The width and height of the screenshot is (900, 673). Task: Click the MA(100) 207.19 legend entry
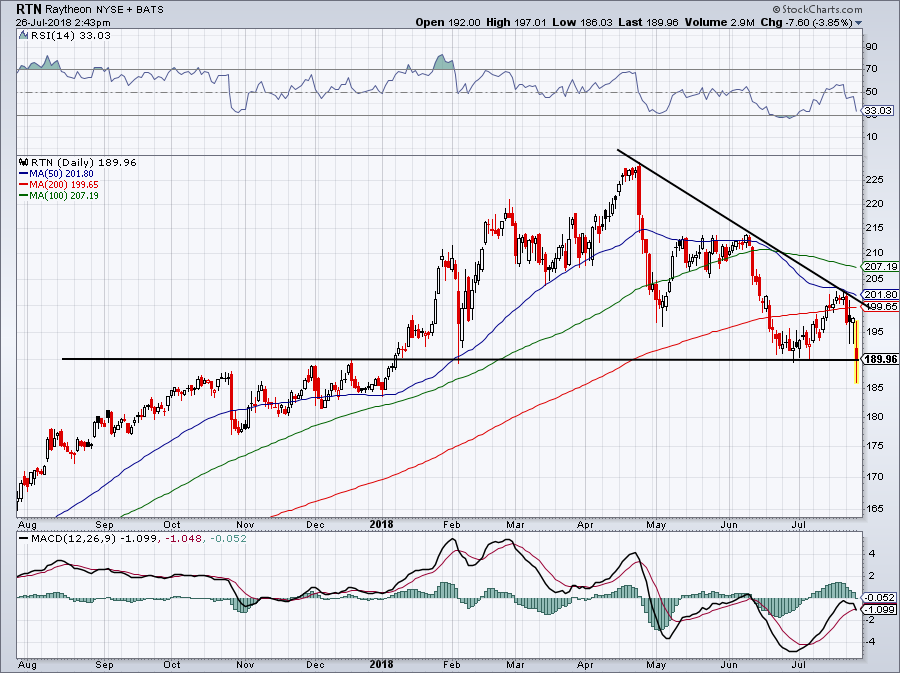pyautogui.click(x=64, y=196)
